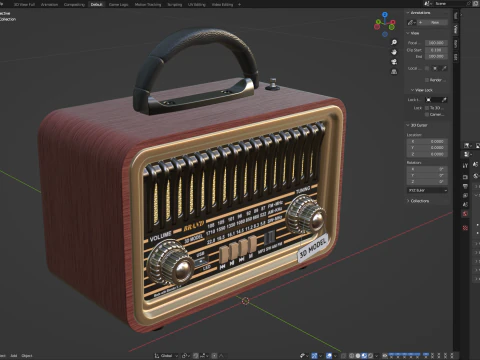The image size is (480, 360).
Task: Open the red World properties tab icon
Action: tap(465, 214)
